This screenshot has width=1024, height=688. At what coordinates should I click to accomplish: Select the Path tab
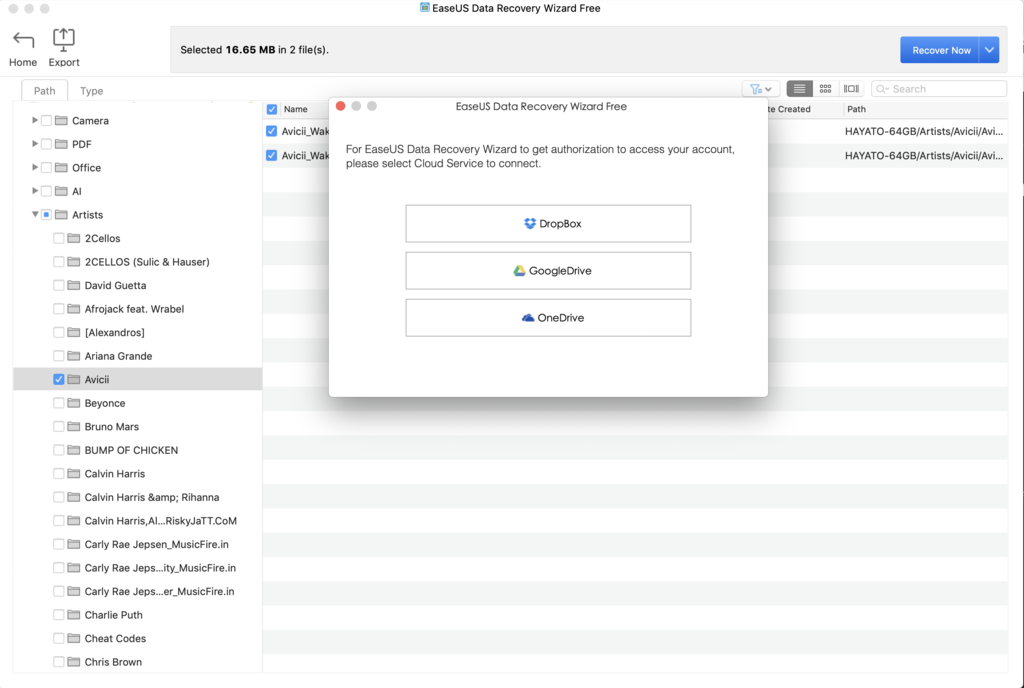(44, 90)
